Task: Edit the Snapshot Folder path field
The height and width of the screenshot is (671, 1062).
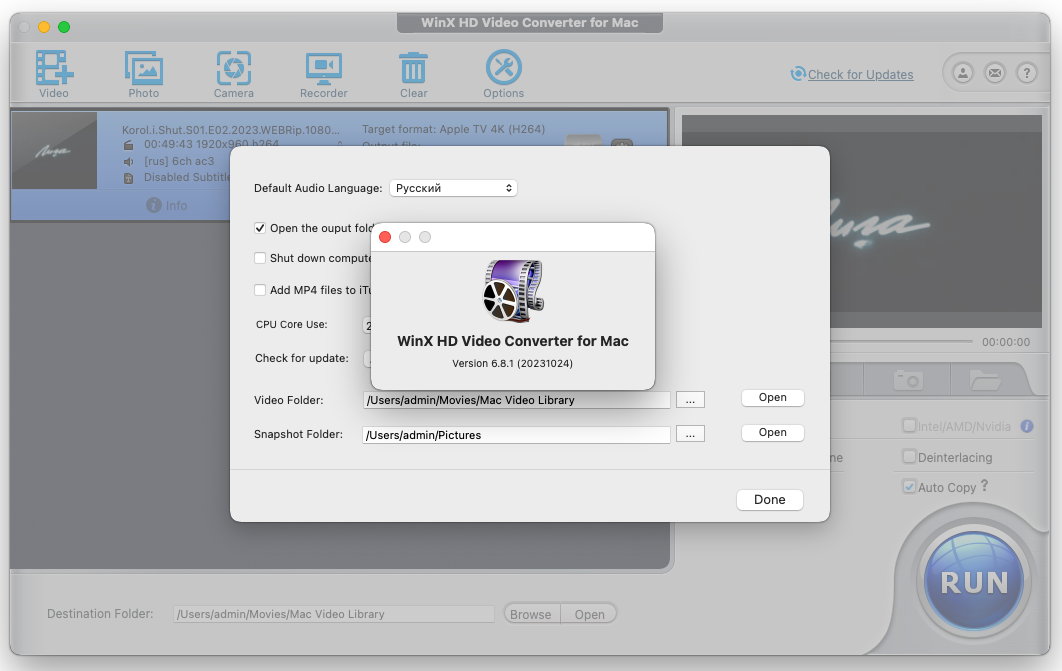Action: point(516,435)
